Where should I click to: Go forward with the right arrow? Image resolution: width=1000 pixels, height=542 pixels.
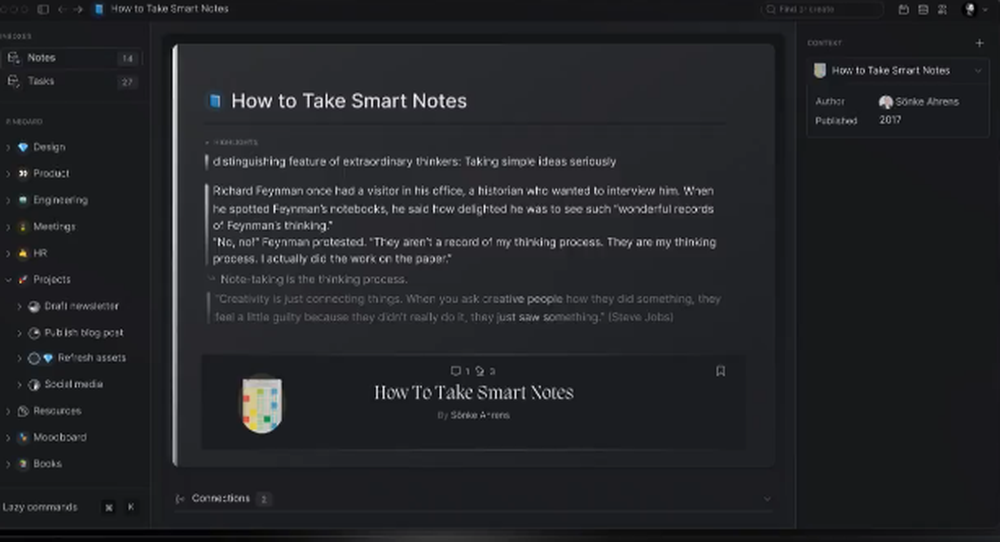click(78, 10)
